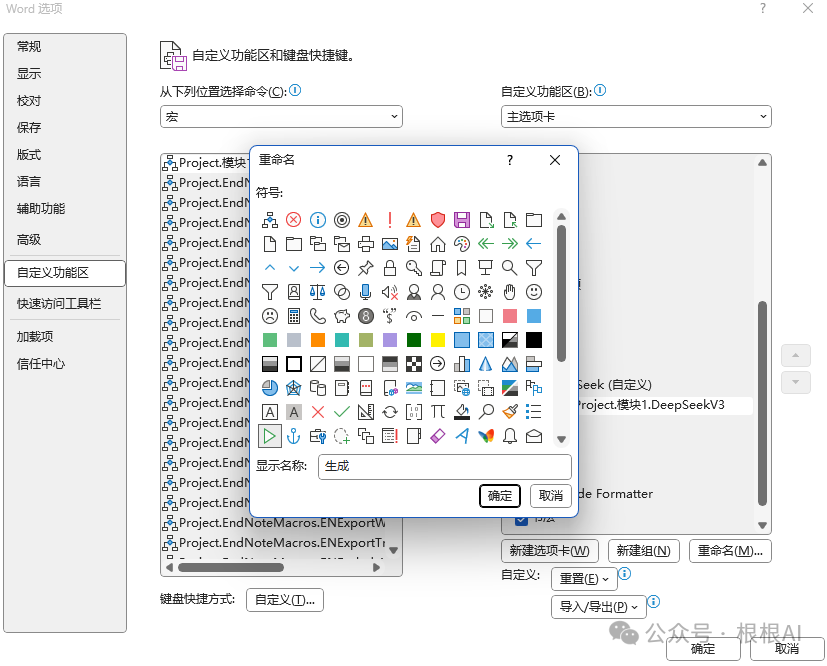Confirm rename by clicking 确定
The height and width of the screenshot is (666, 827).
click(499, 496)
